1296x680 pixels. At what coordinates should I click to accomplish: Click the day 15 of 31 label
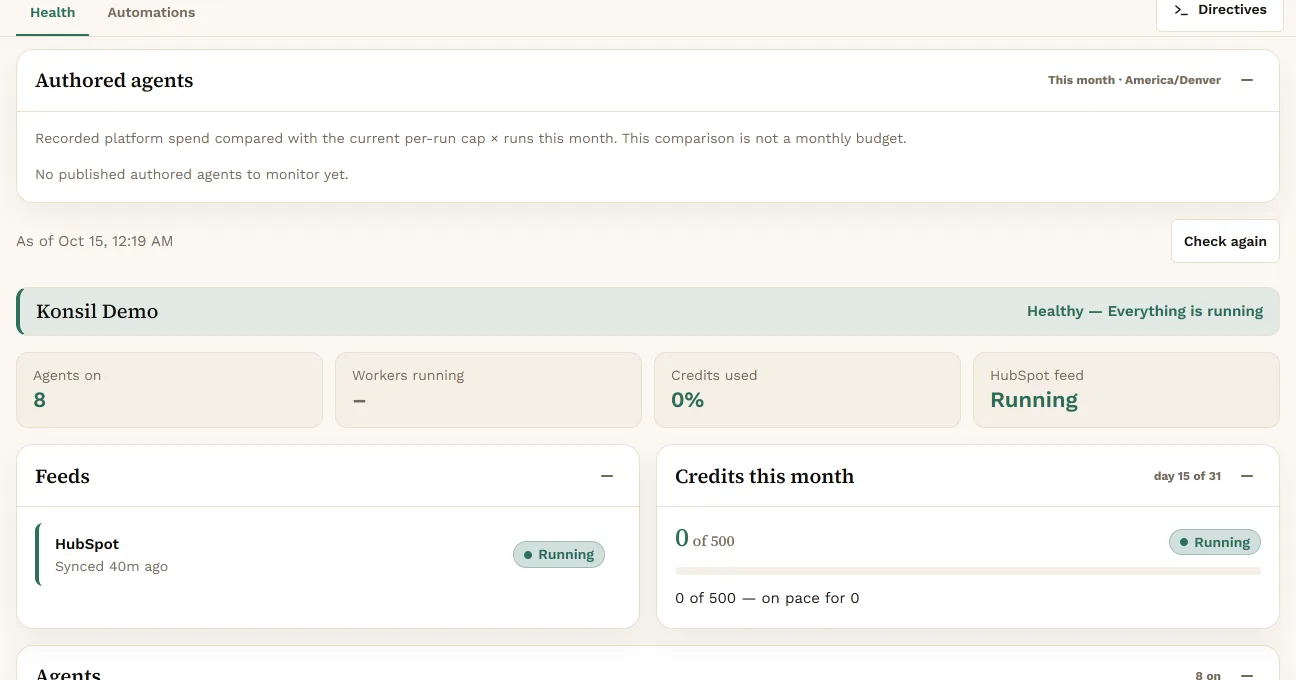pos(1187,476)
